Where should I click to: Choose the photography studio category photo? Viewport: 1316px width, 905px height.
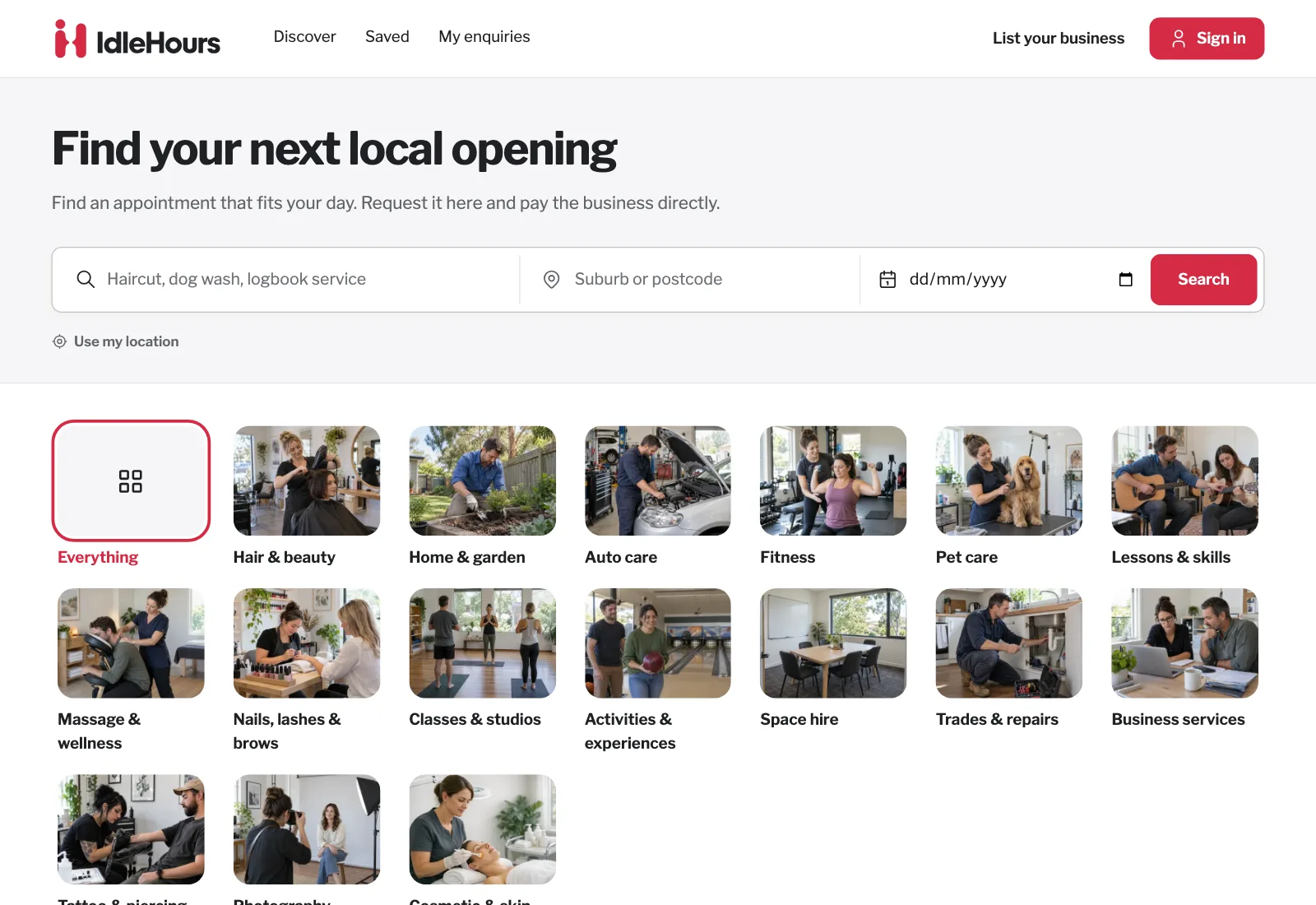pos(307,829)
